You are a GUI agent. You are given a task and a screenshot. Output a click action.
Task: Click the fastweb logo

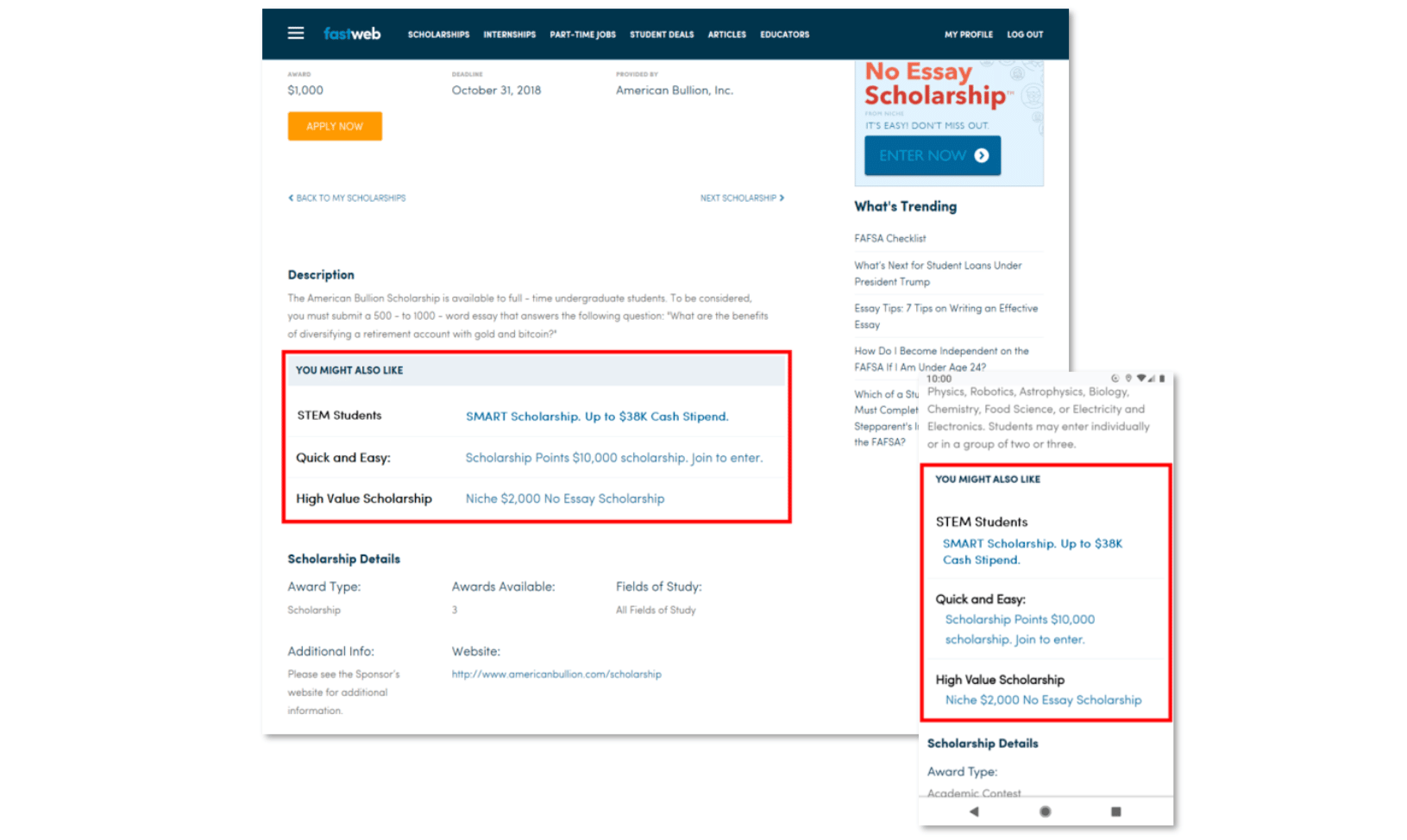(352, 34)
